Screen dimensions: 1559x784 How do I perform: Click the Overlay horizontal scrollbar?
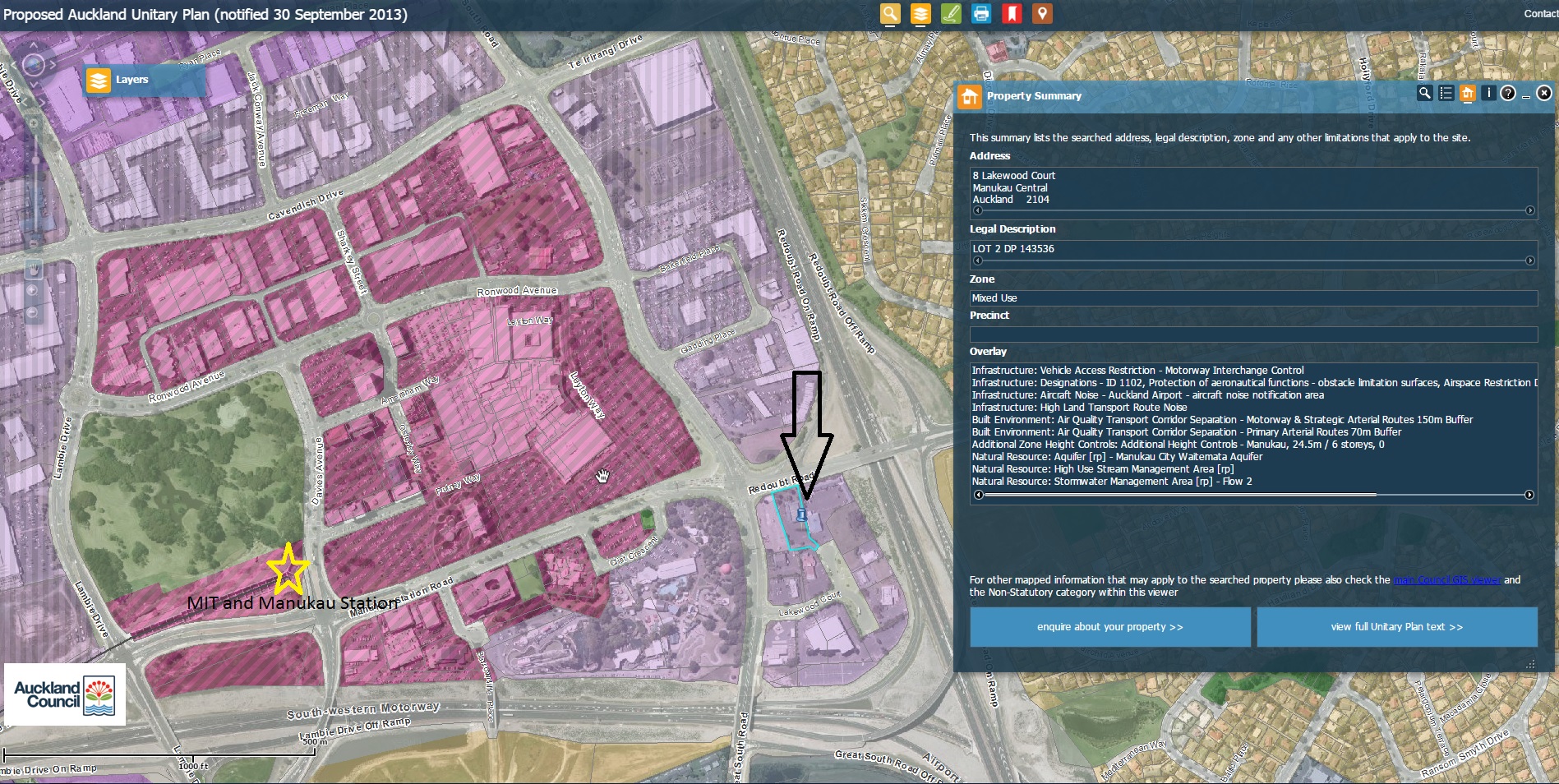[1175, 495]
